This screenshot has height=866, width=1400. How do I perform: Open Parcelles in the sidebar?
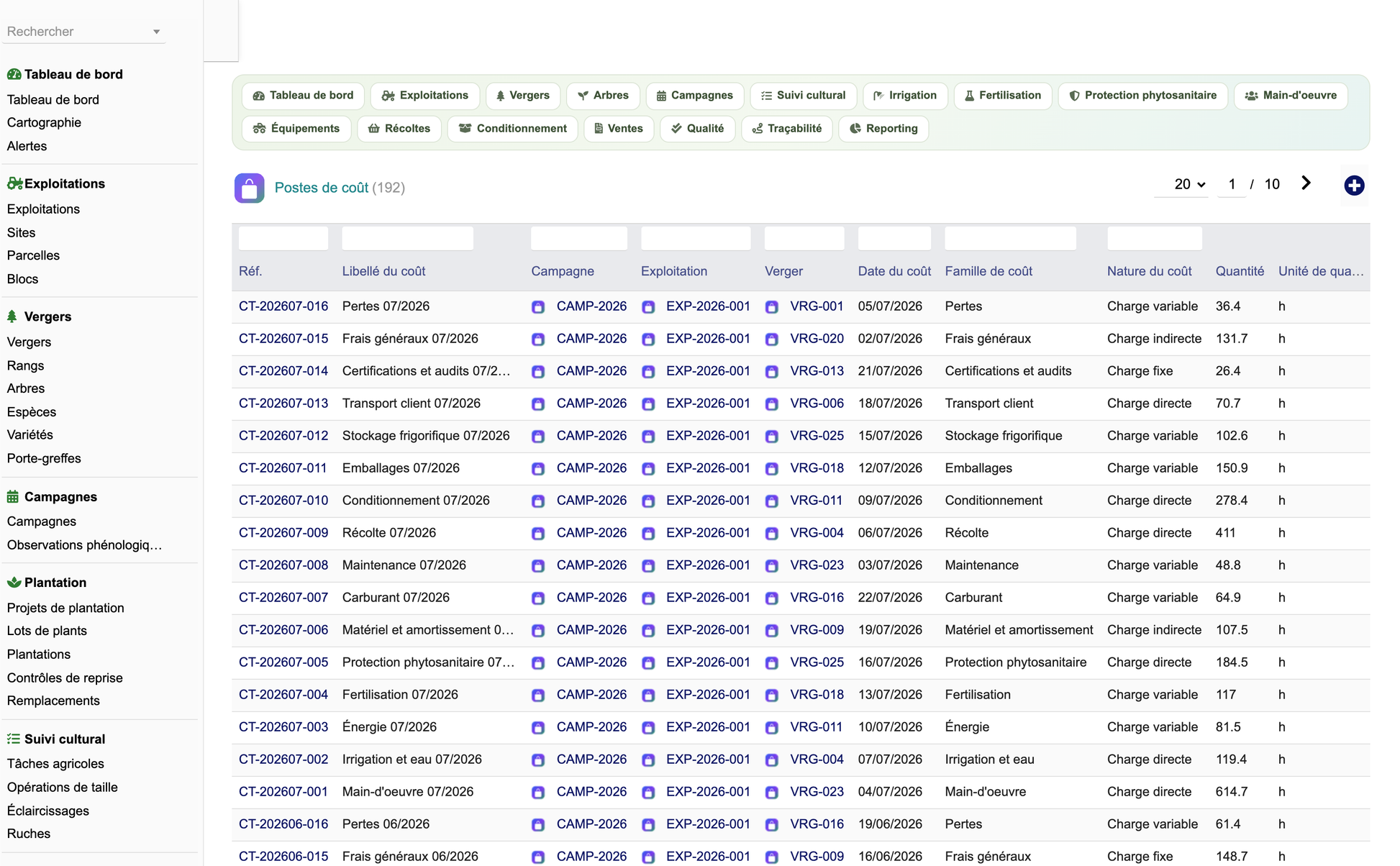coord(33,255)
